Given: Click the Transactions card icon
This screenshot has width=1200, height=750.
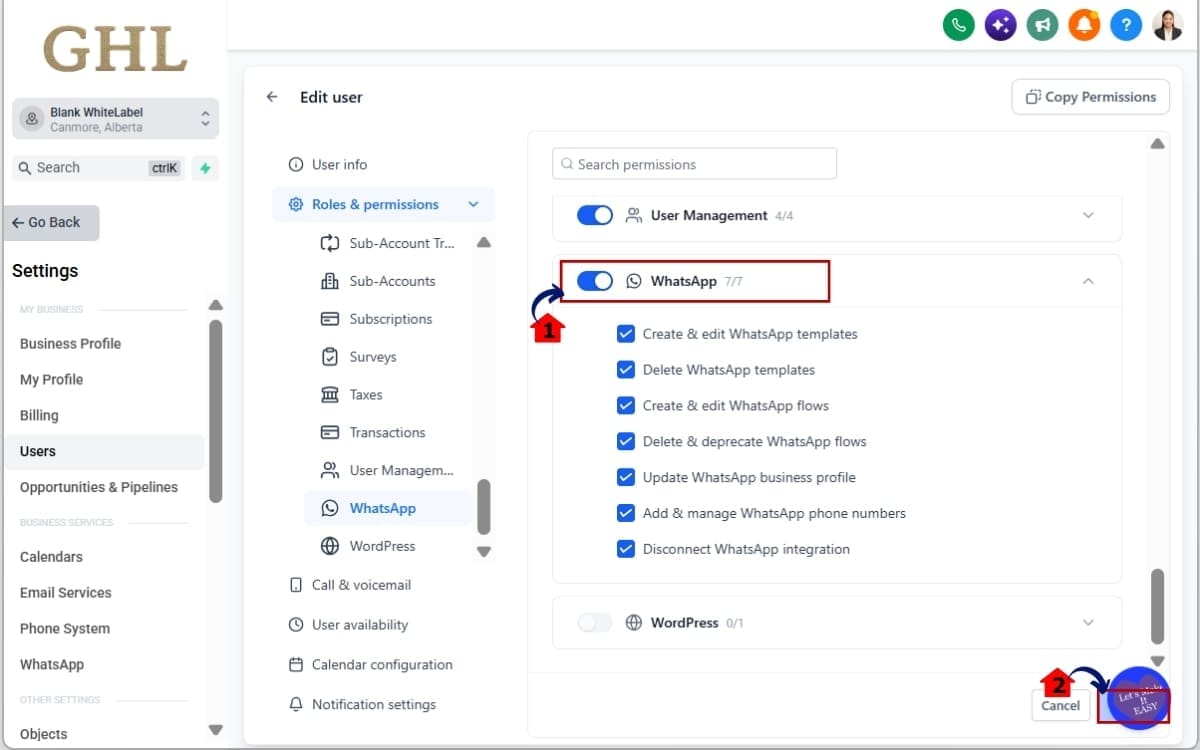Looking at the screenshot, I should [330, 433].
